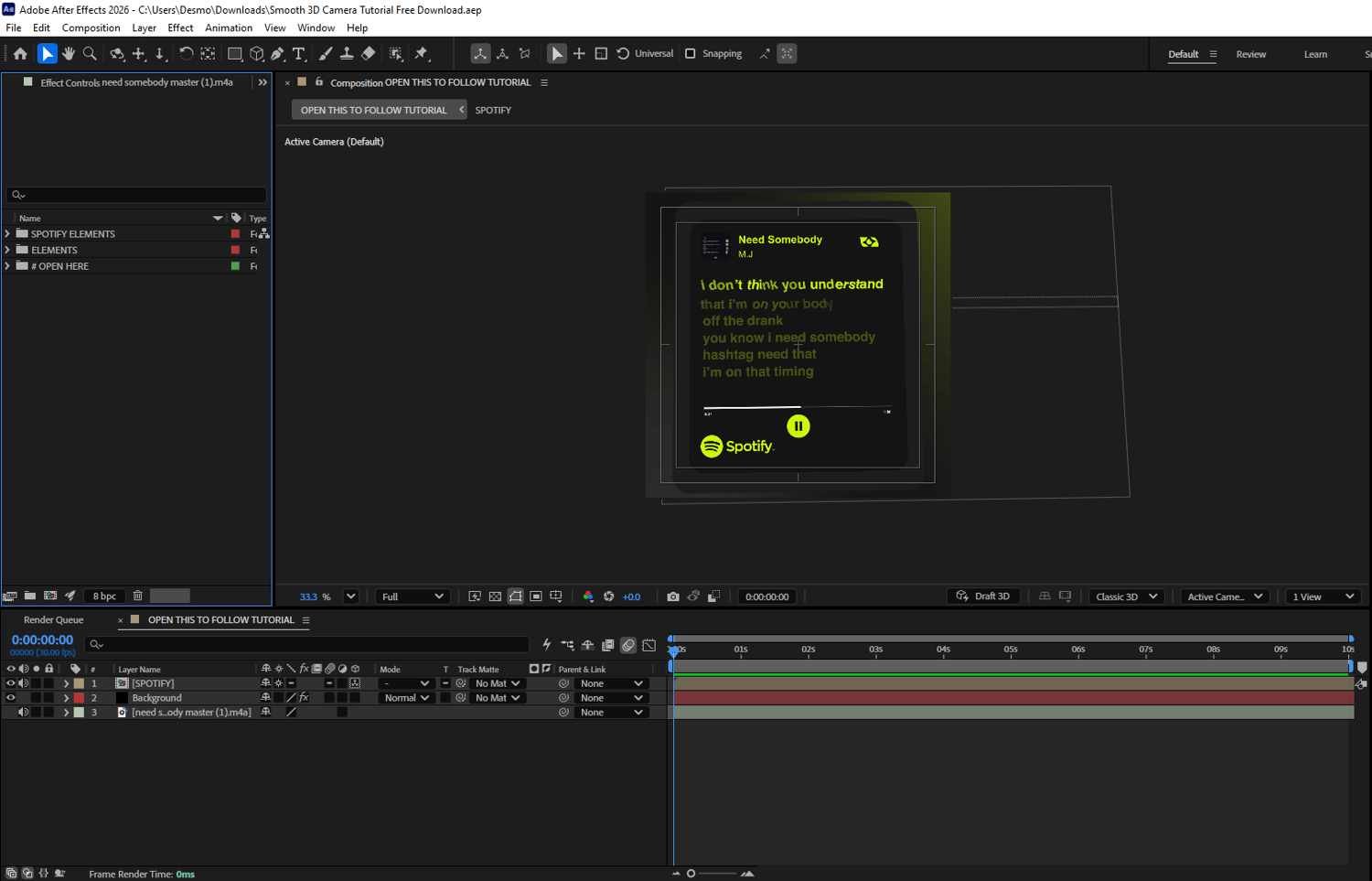This screenshot has height=881, width=1372.
Task: Click the Project panel search field
Action: [137, 195]
